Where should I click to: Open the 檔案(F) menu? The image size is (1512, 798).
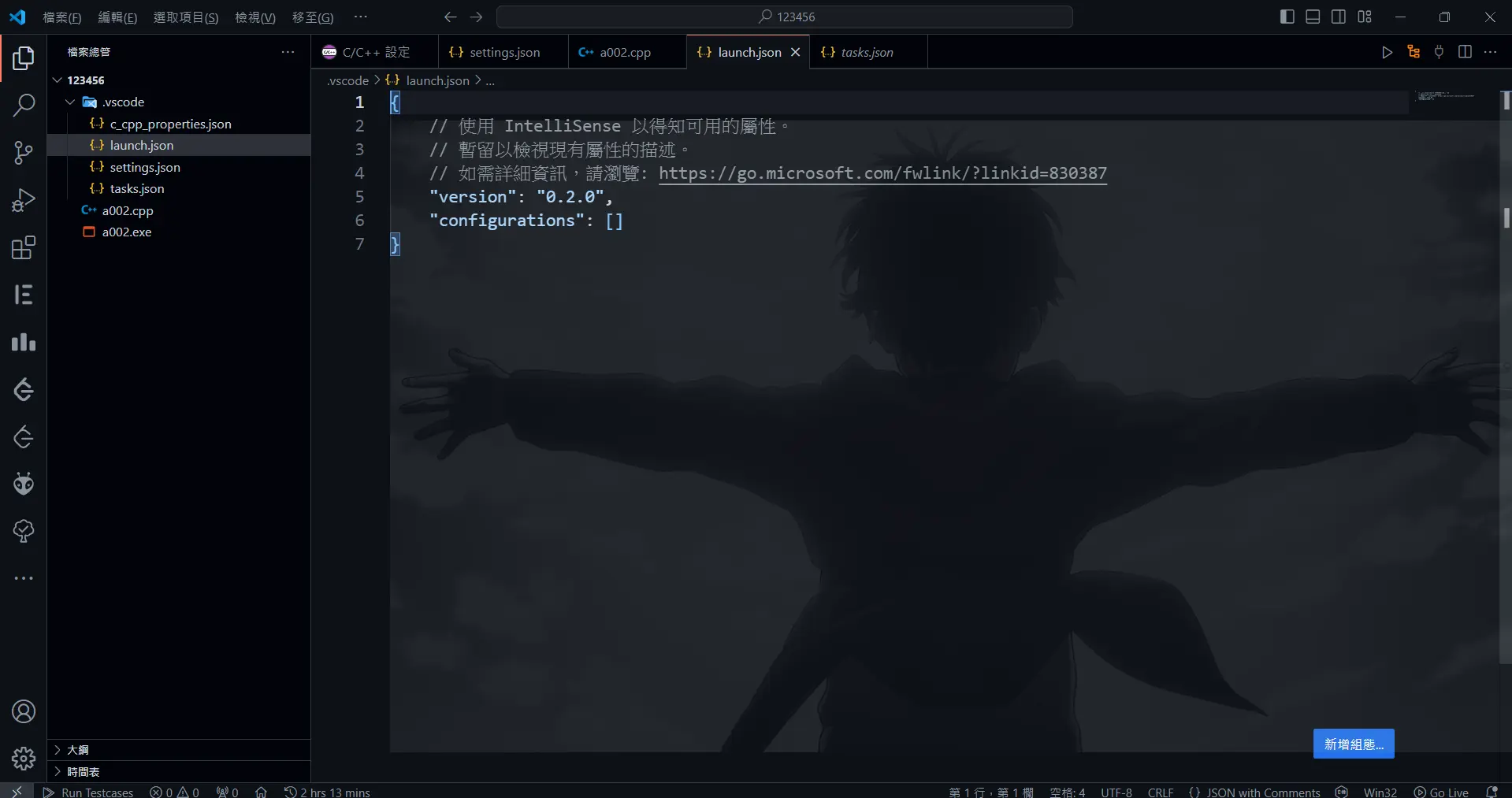click(x=61, y=17)
